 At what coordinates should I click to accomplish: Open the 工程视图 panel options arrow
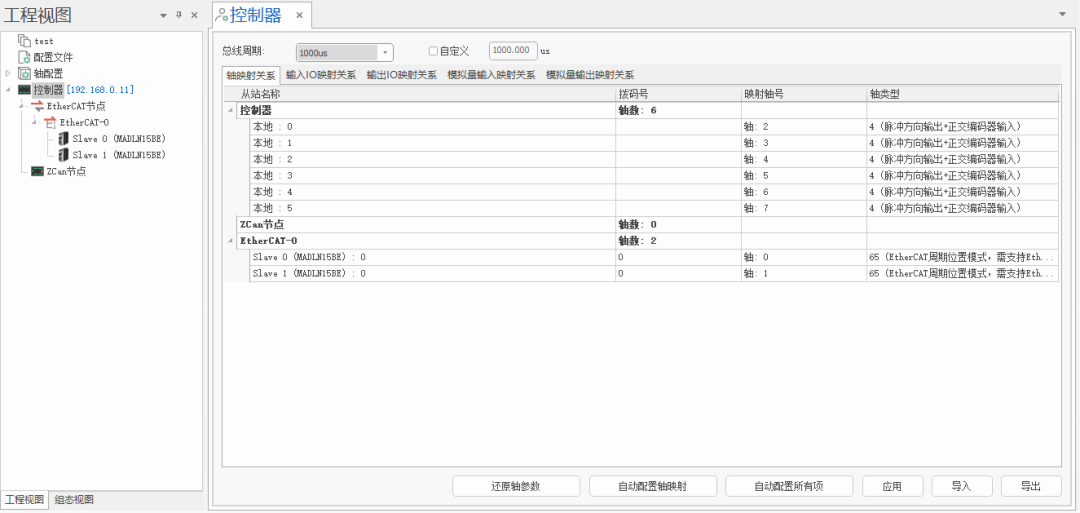(163, 15)
